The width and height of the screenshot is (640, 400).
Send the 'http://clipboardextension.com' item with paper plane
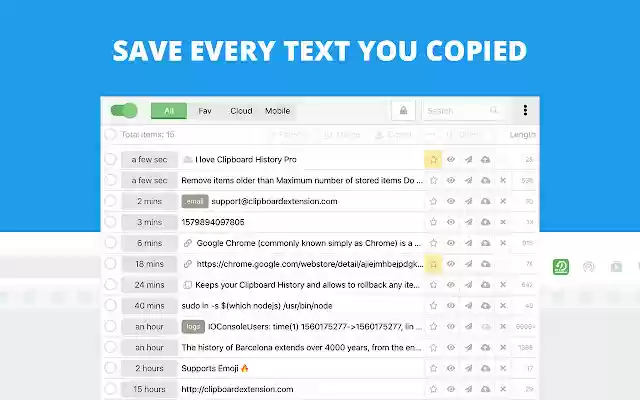pyautogui.click(x=468, y=389)
